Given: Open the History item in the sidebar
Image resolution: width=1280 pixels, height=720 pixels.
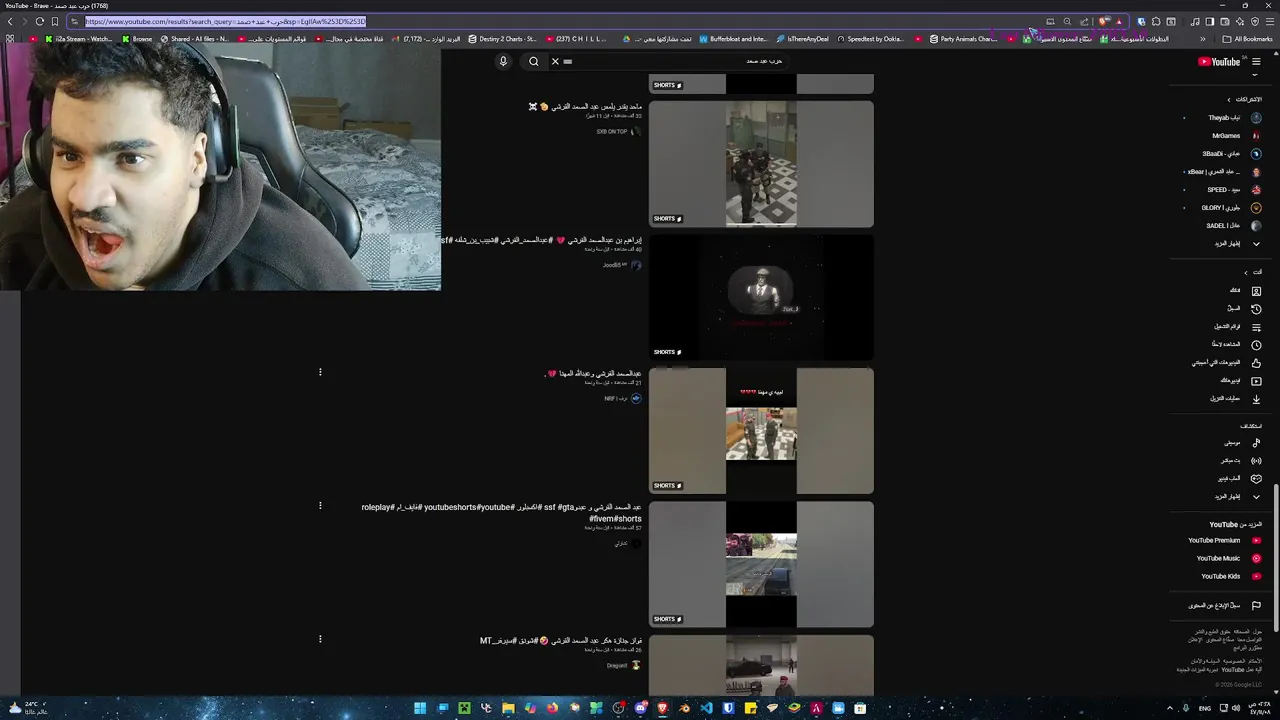Looking at the screenshot, I should pos(1256,309).
